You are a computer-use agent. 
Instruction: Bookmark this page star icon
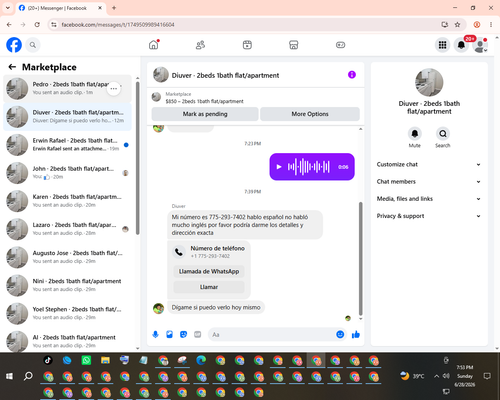pyautogui.click(x=457, y=25)
